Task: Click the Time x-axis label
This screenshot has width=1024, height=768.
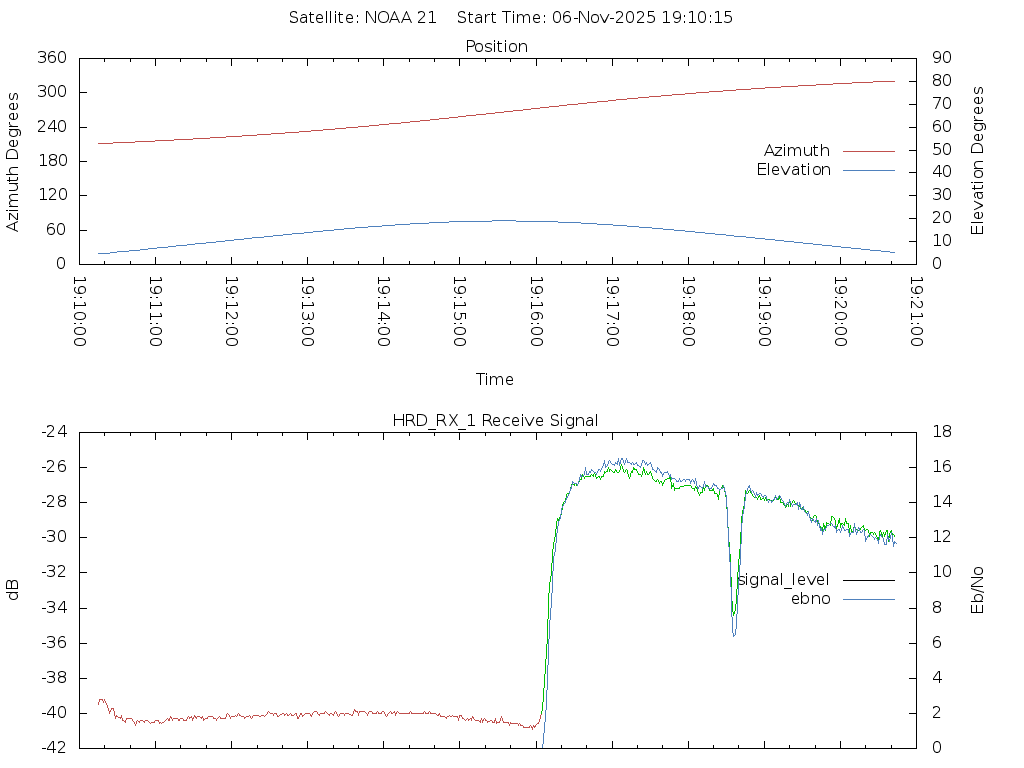Action: coord(495,379)
